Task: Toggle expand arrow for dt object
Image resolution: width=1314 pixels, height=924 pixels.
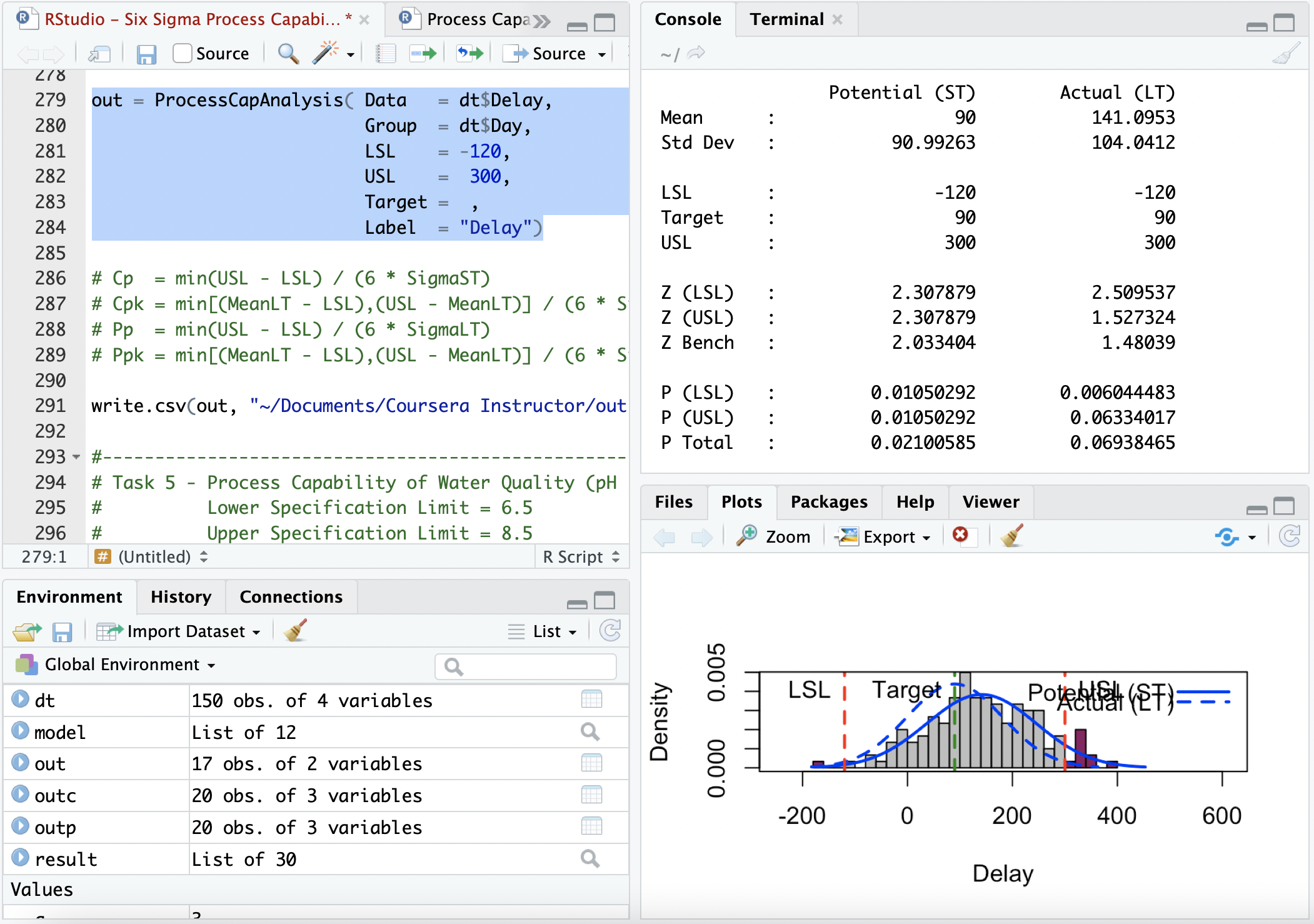Action: pos(21,699)
